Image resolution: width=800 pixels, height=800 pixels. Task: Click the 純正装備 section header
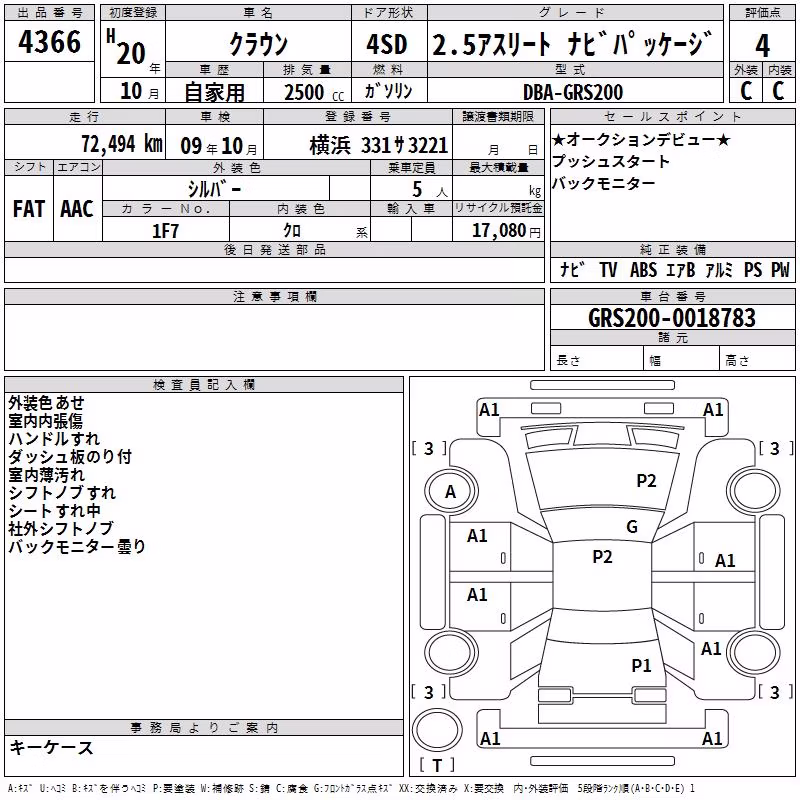(x=673, y=249)
